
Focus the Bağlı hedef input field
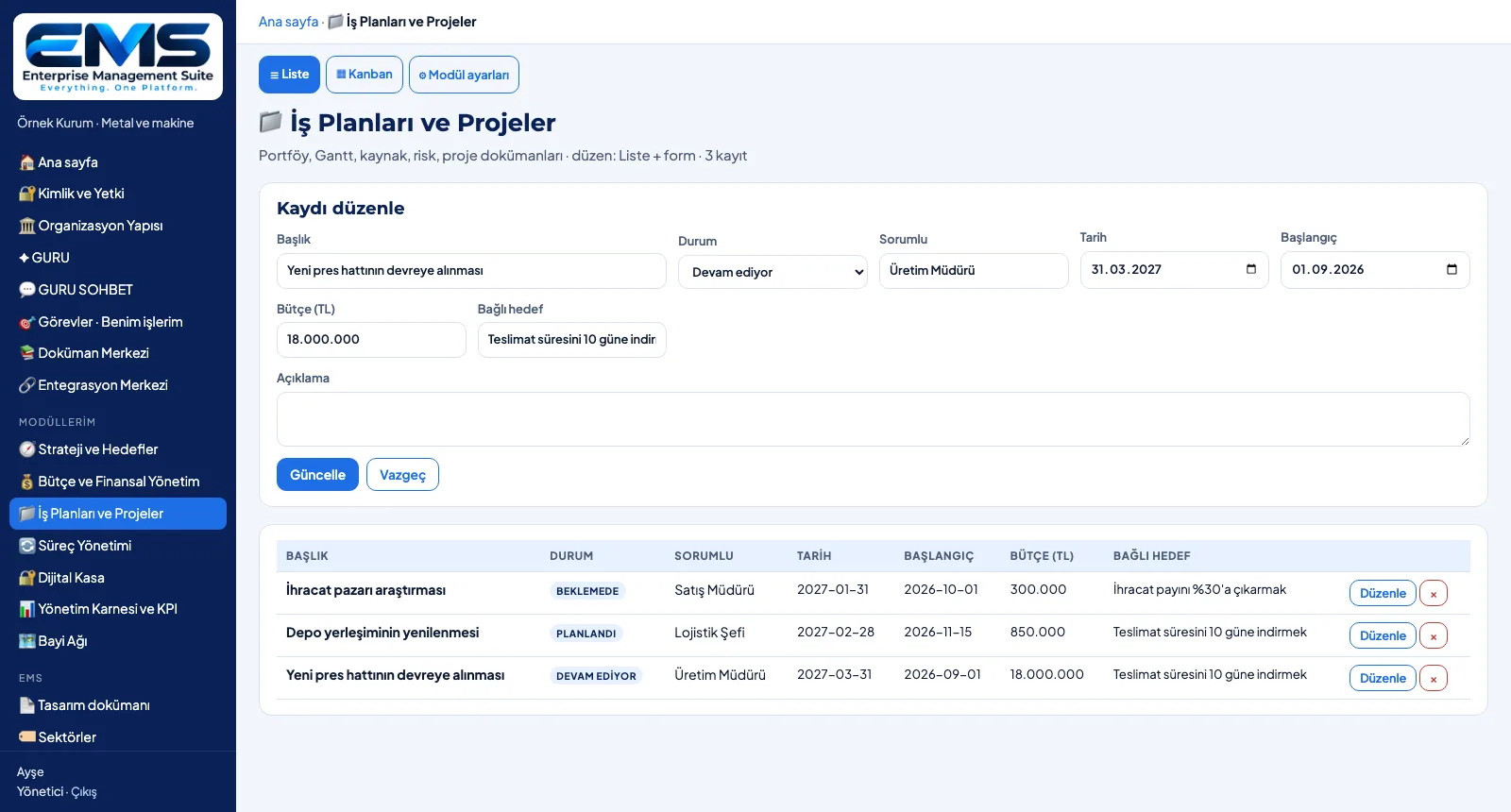tap(572, 340)
